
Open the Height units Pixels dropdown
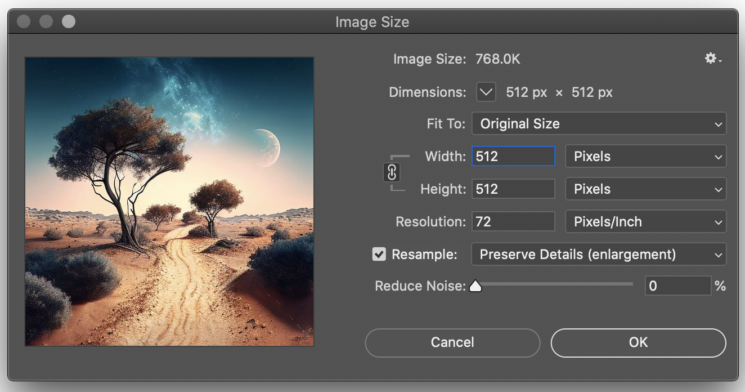[x=646, y=189]
